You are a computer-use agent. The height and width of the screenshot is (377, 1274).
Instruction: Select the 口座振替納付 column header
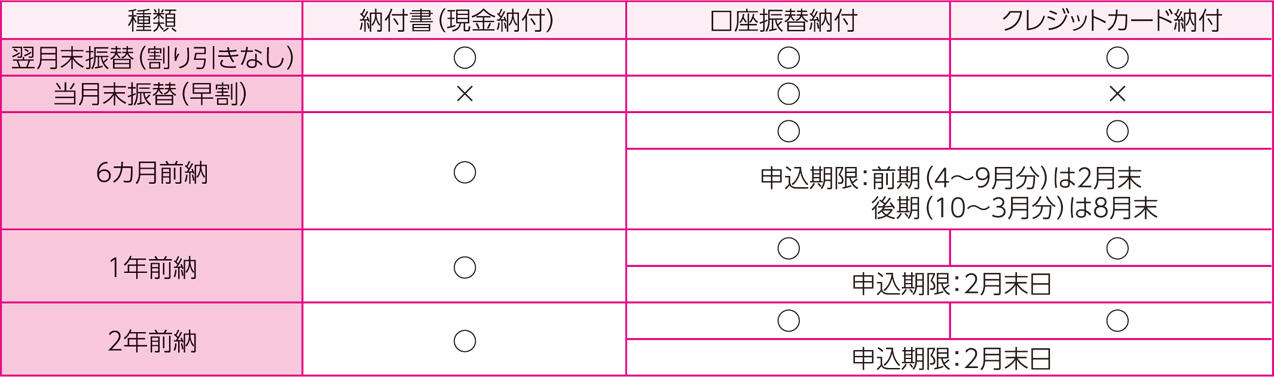click(788, 20)
